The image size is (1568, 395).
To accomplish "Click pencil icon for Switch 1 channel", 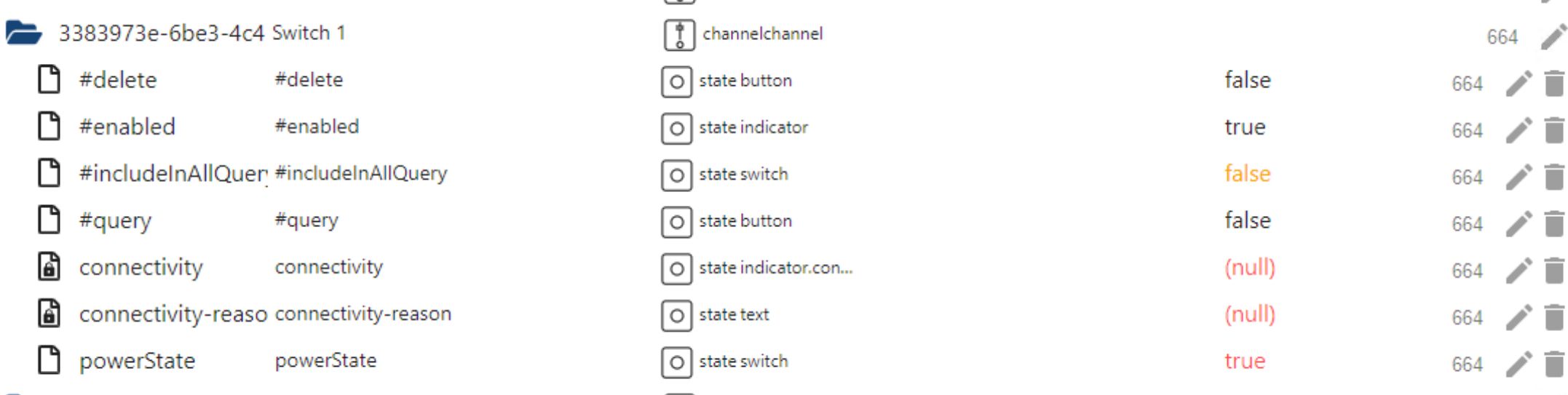I will 1553,36.
